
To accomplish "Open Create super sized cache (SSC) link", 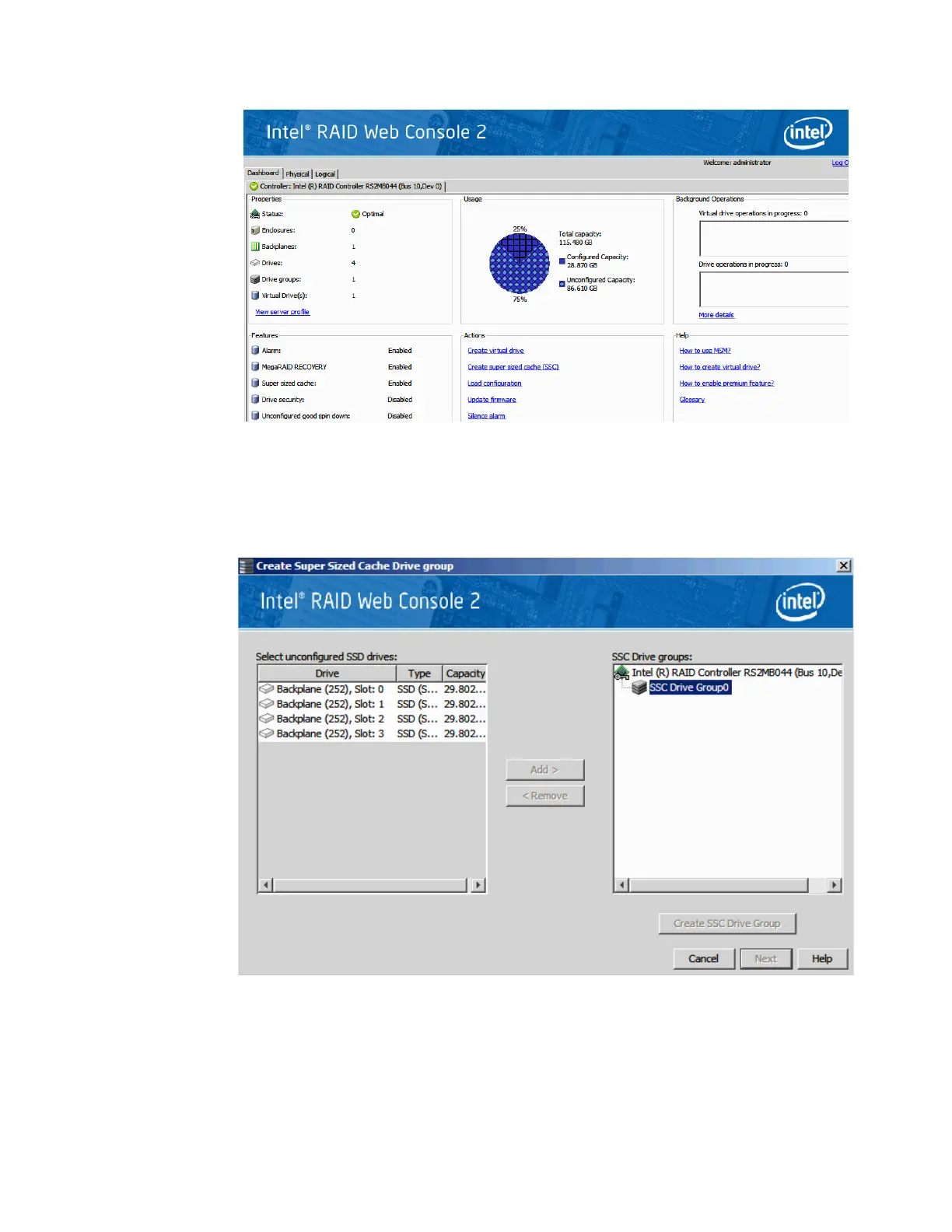I will [x=513, y=367].
